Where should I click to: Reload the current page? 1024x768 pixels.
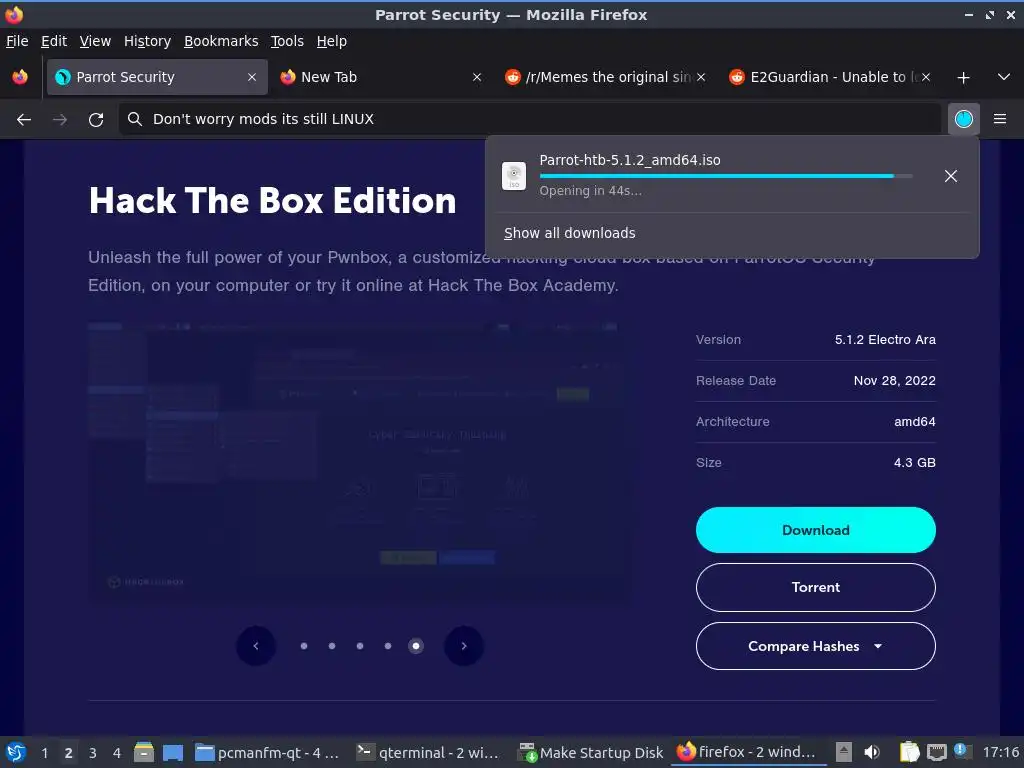click(96, 119)
